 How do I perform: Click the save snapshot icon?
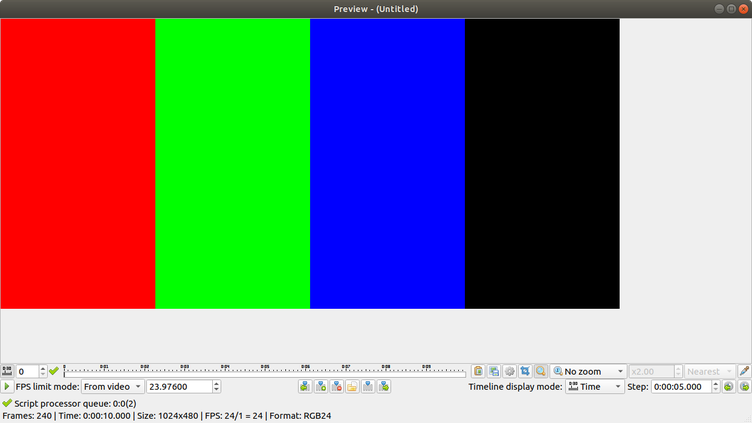click(x=494, y=371)
